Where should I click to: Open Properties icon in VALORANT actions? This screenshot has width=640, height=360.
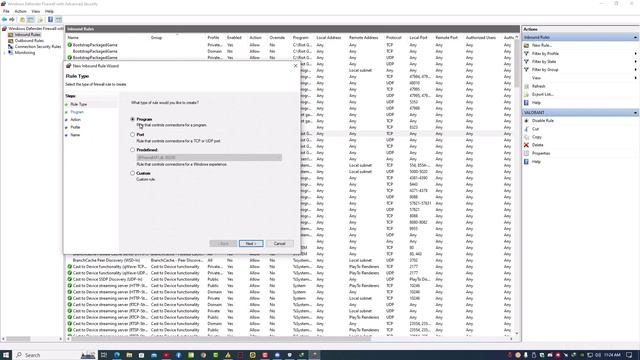(x=526, y=153)
